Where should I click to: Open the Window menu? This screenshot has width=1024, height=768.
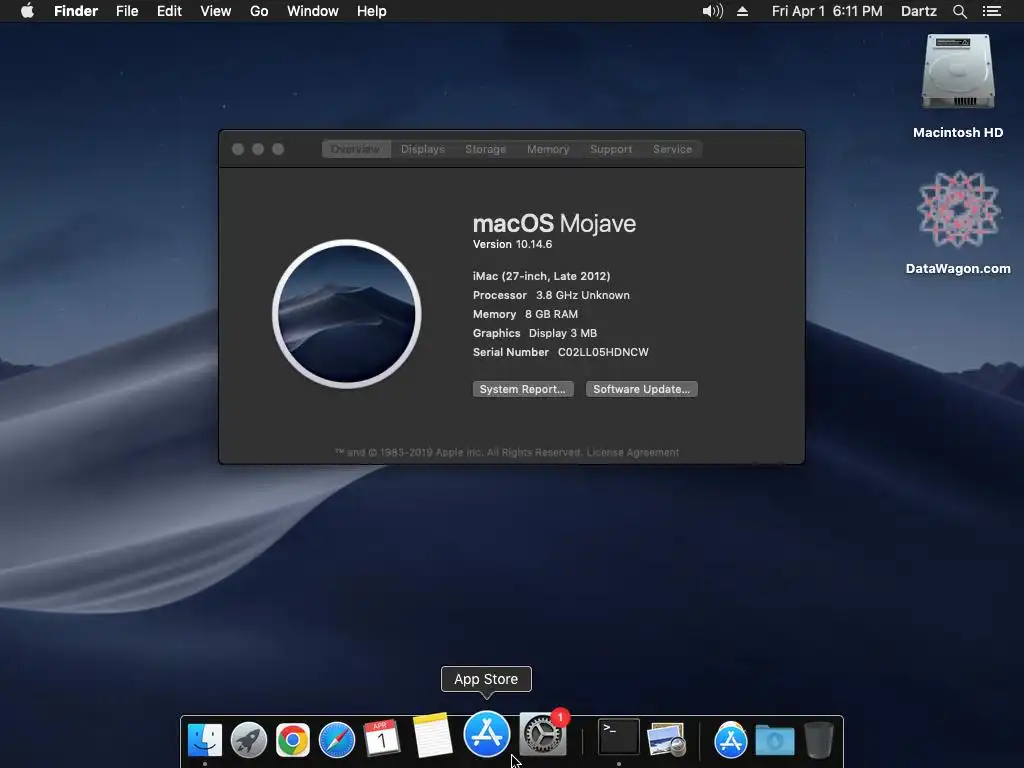click(313, 11)
